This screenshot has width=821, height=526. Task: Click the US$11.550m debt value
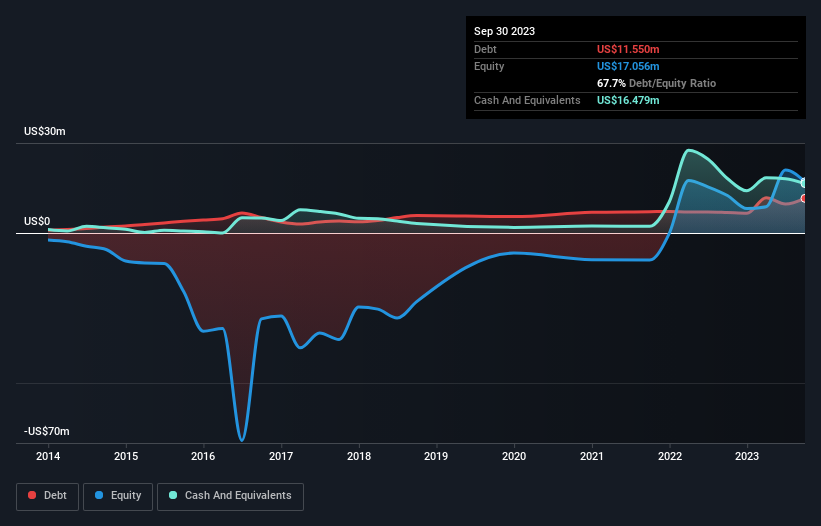[628, 49]
